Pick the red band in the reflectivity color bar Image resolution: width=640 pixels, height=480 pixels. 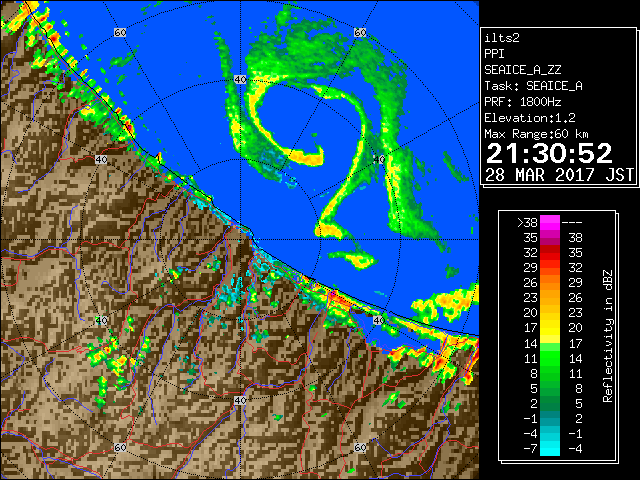[x=550, y=253]
